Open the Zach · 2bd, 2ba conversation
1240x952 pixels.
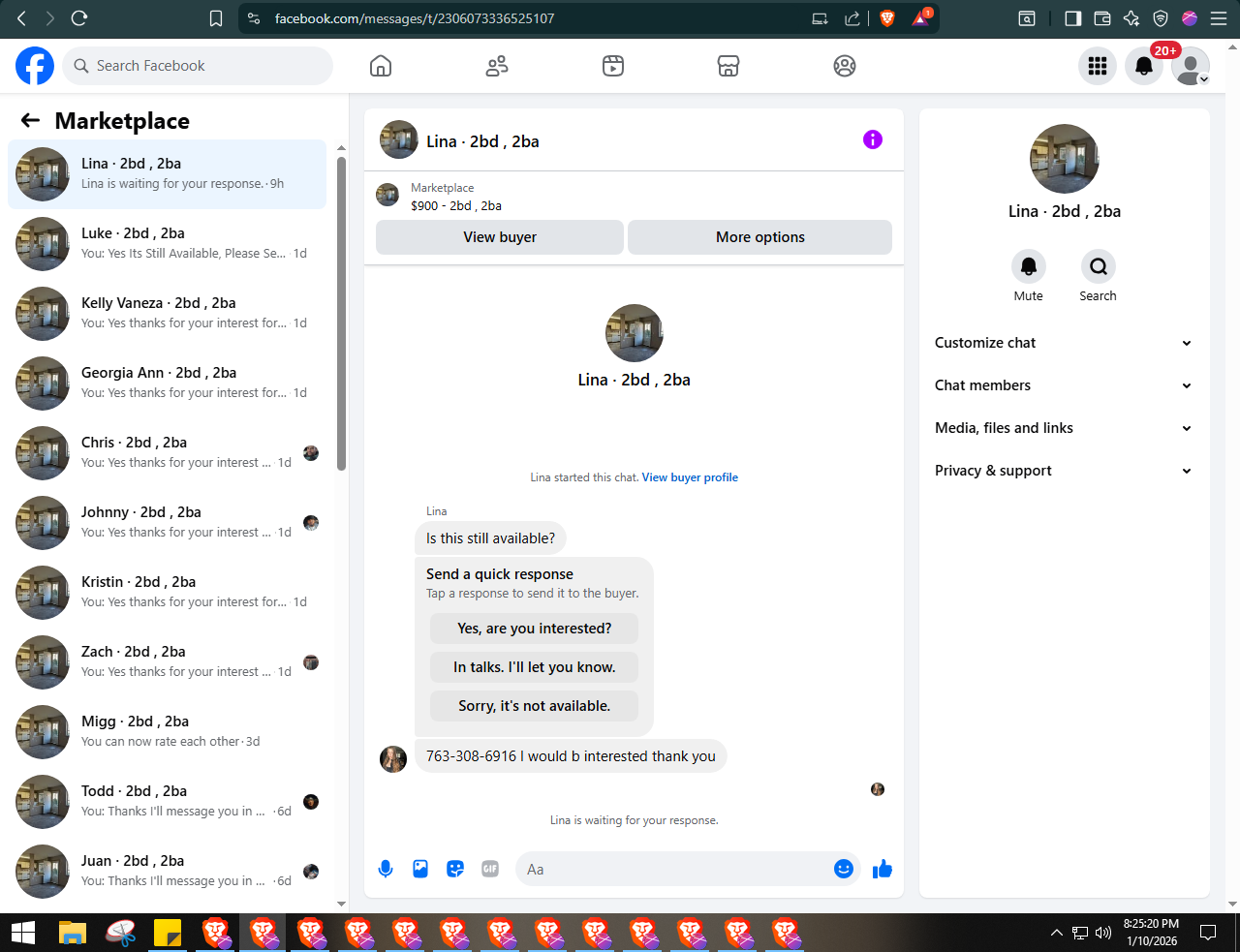tap(168, 662)
